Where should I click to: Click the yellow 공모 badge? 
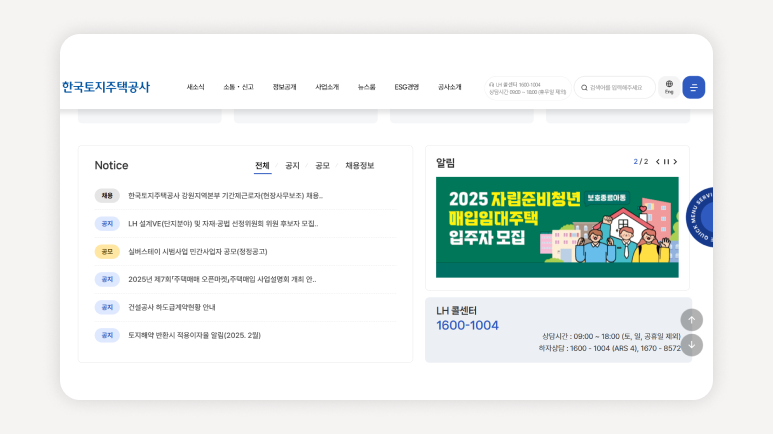[x=107, y=252]
